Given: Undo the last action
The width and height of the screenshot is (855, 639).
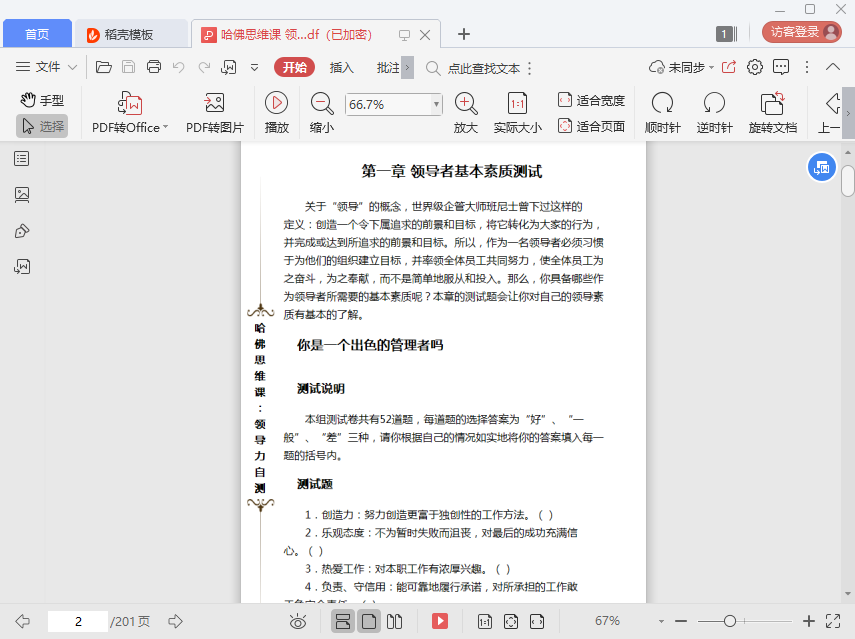Looking at the screenshot, I should (179, 67).
